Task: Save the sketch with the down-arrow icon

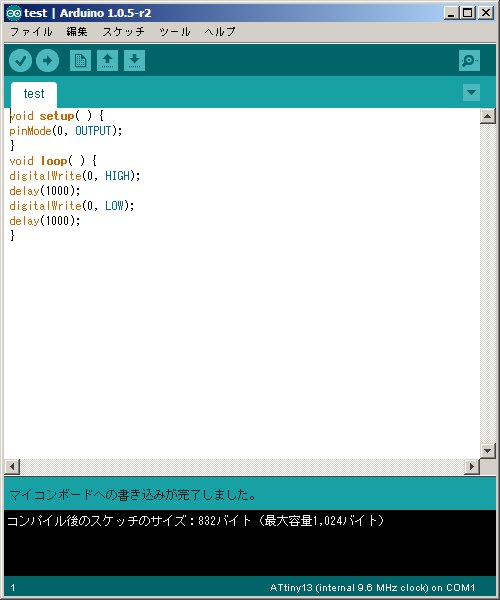Action: pos(134,60)
